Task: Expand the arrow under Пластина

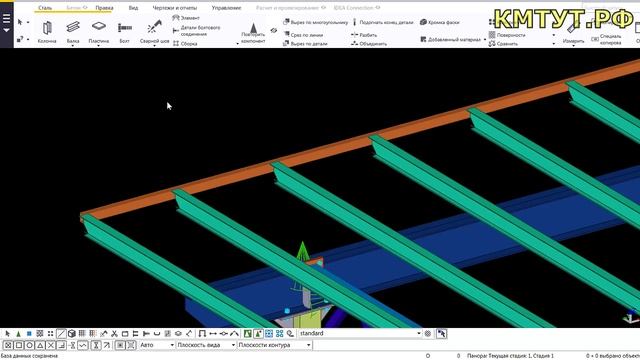Action: coord(99,46)
